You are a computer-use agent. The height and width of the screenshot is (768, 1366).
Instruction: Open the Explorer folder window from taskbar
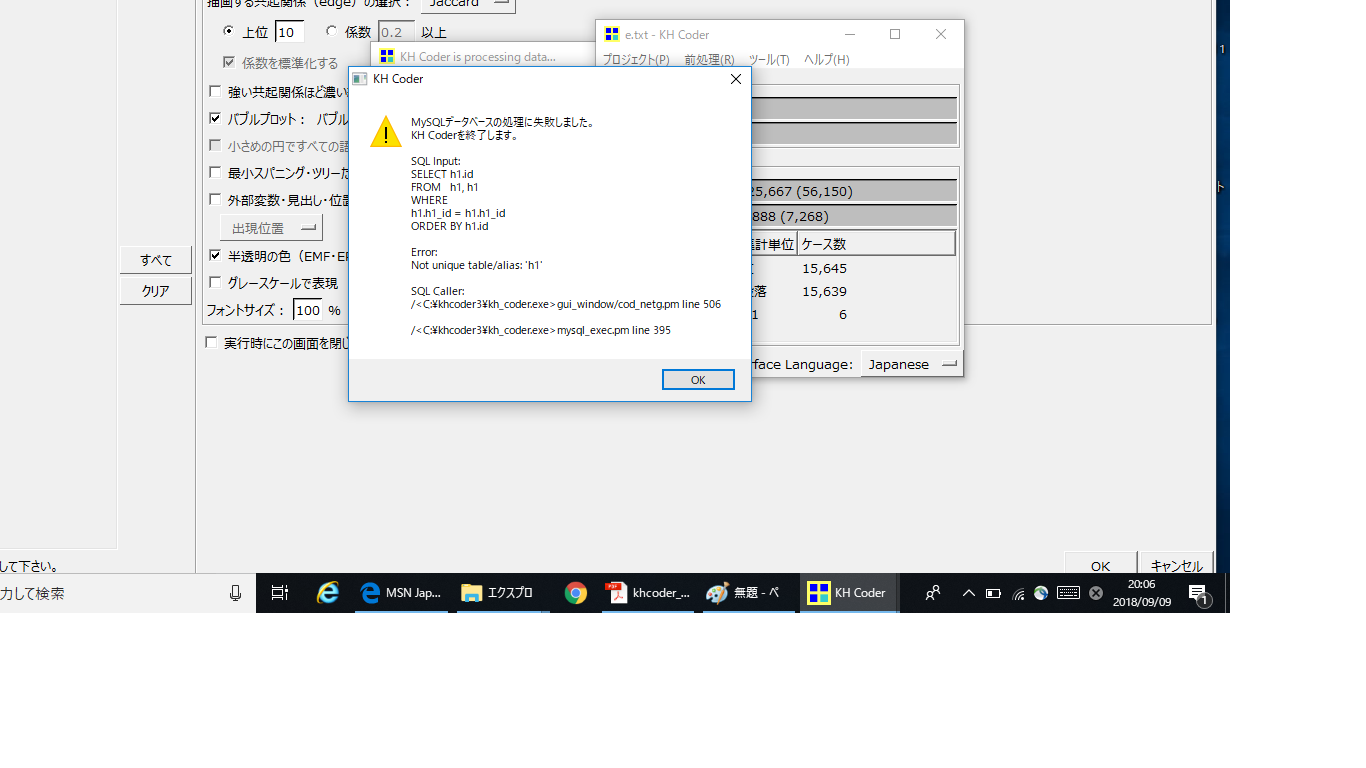[498, 593]
